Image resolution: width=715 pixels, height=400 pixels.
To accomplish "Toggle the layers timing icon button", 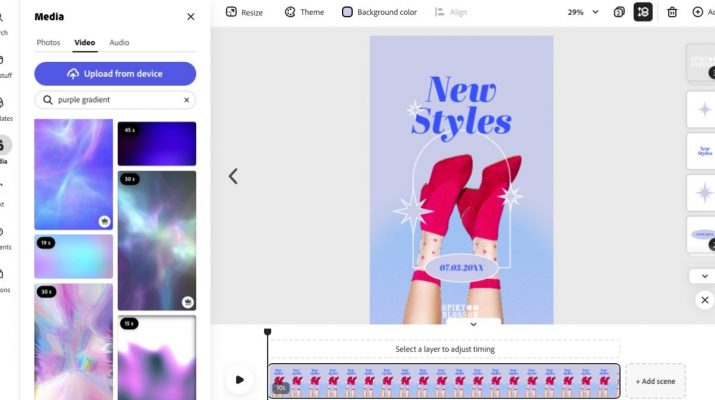I will tap(643, 12).
